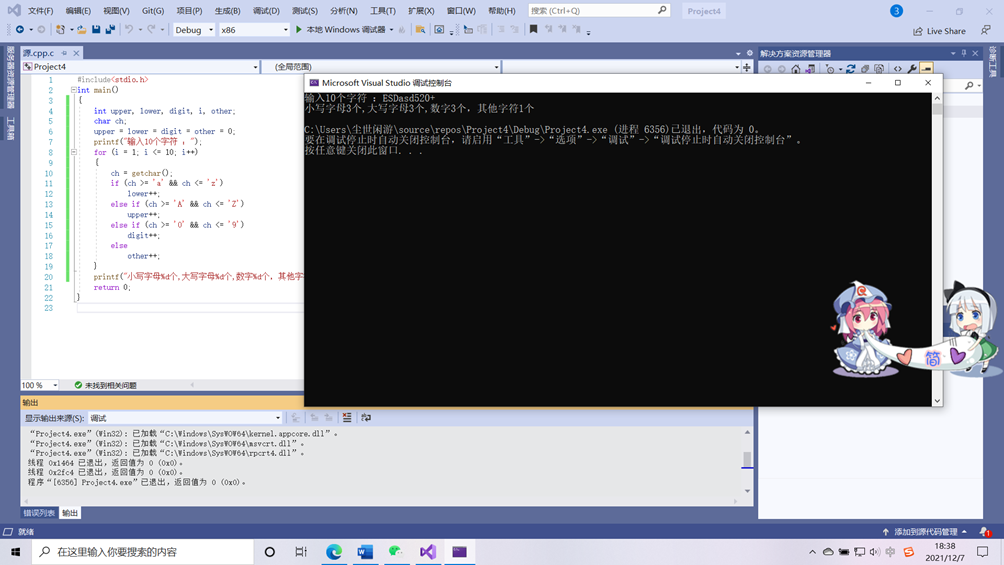The image size is (1004, 565).
Task: Open the Git(G) menu
Action: pyautogui.click(x=152, y=11)
